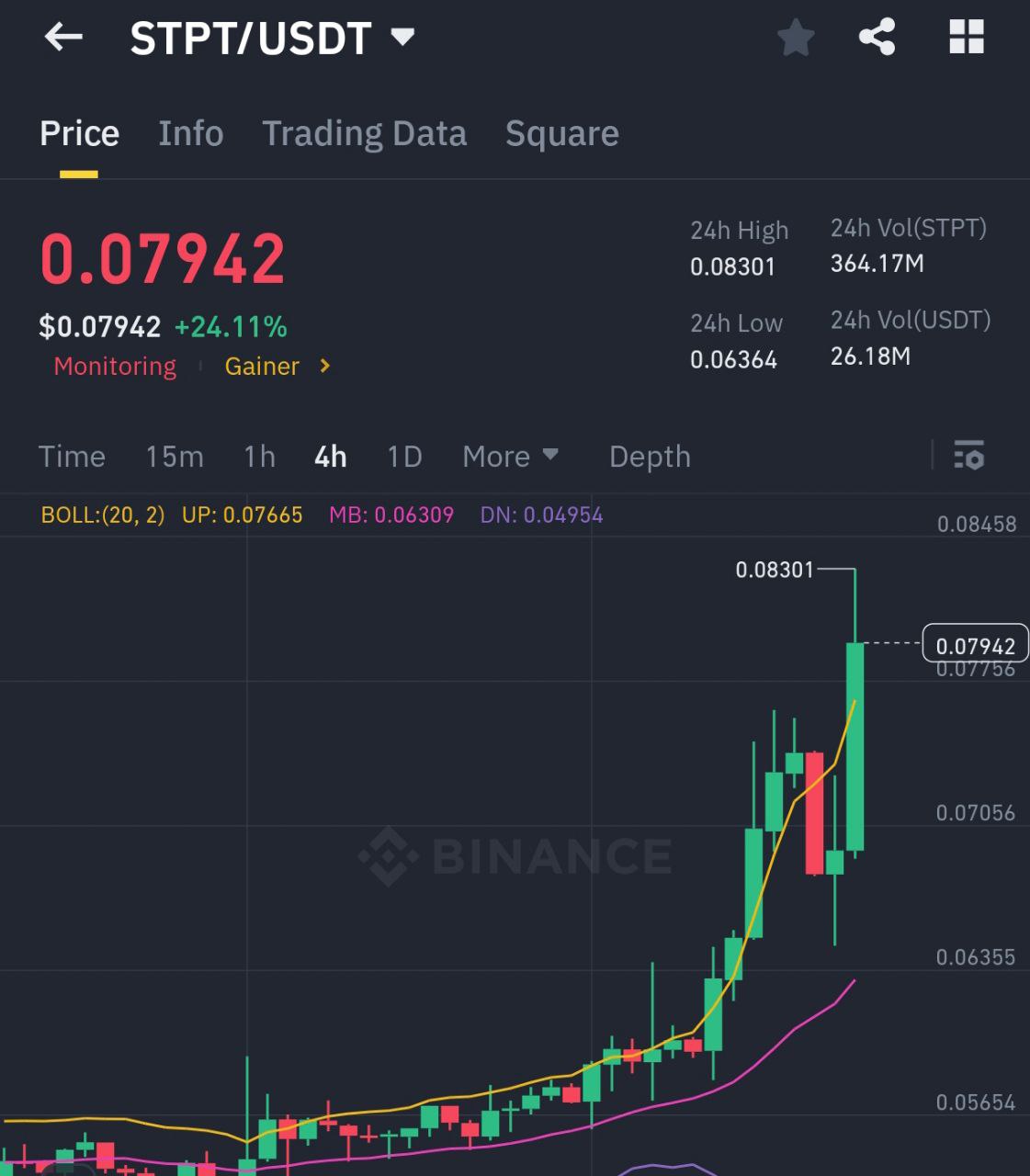Select the 15m timeframe

(175, 457)
